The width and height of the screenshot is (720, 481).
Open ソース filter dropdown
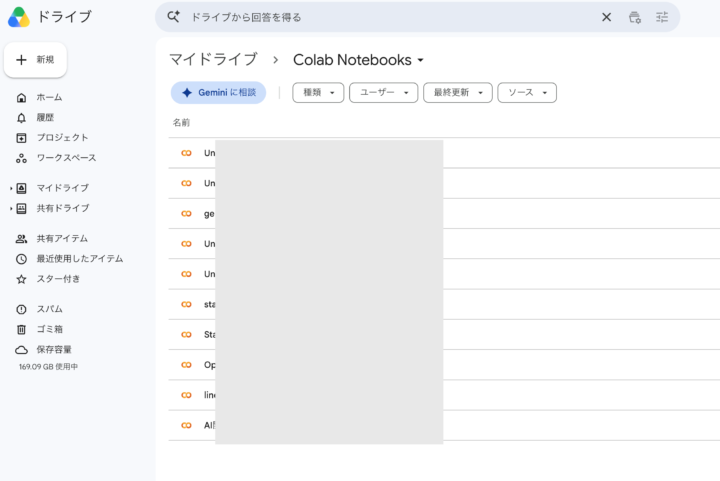[527, 93]
